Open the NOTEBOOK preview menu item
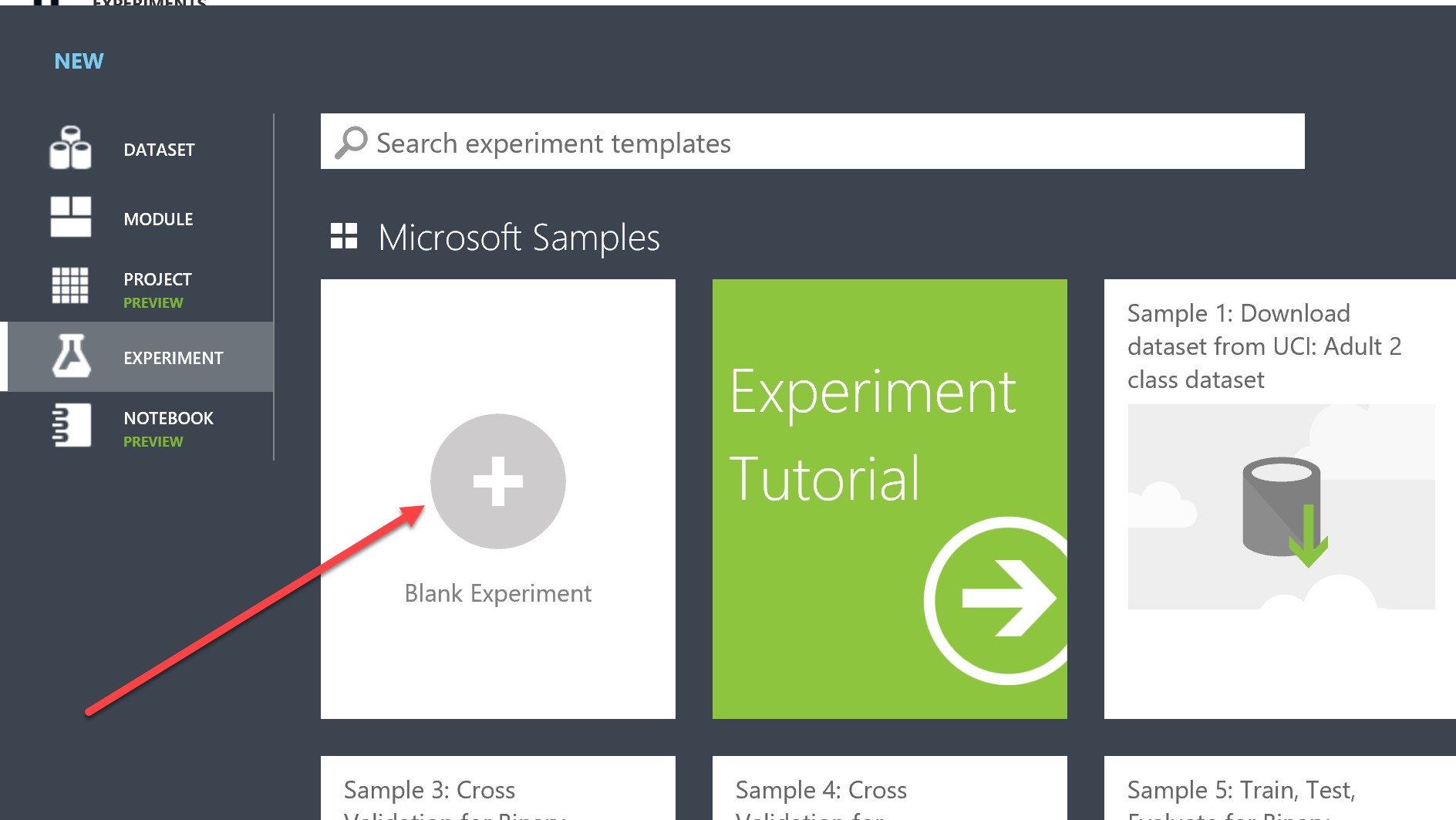The width and height of the screenshot is (1456, 820). [x=168, y=427]
